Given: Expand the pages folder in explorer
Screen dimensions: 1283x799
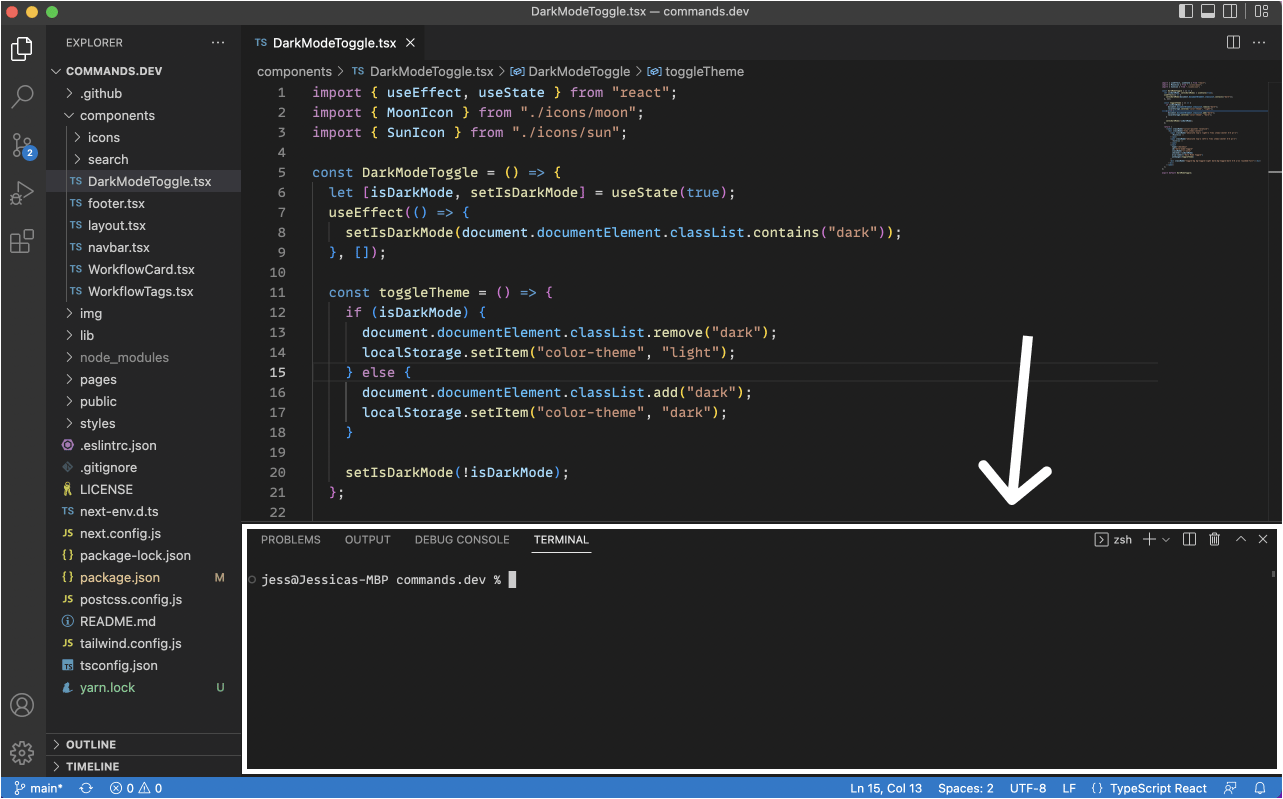Looking at the screenshot, I should (x=98, y=379).
